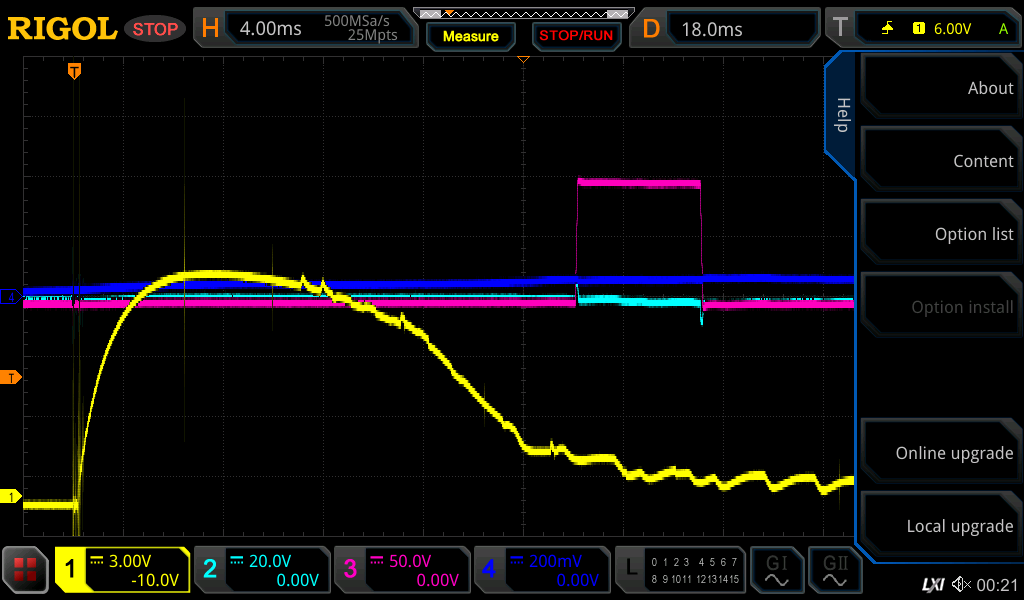Click the LXI network status icon
1024x600 pixels.
tap(932, 583)
